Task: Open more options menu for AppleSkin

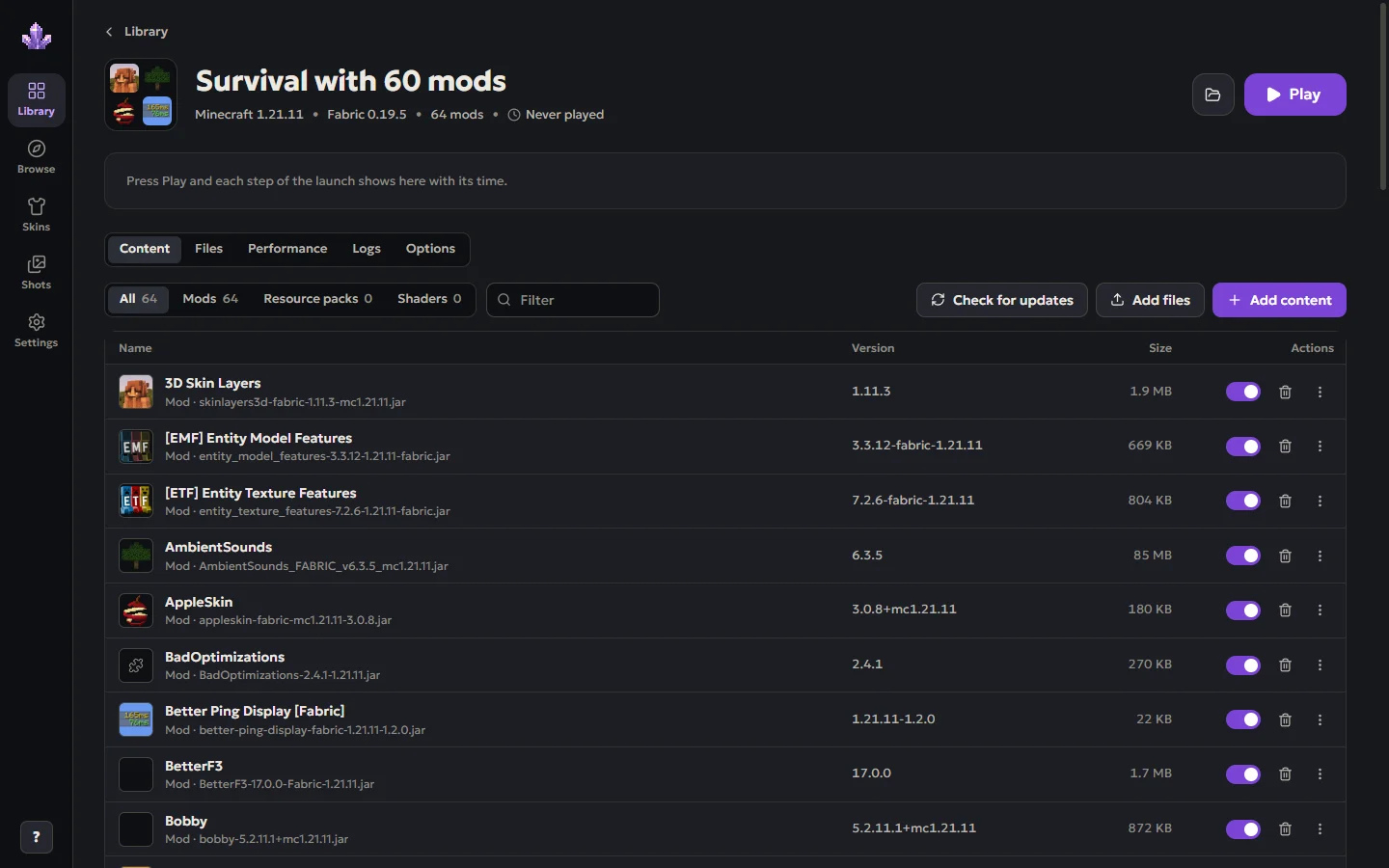Action: coord(1321,610)
